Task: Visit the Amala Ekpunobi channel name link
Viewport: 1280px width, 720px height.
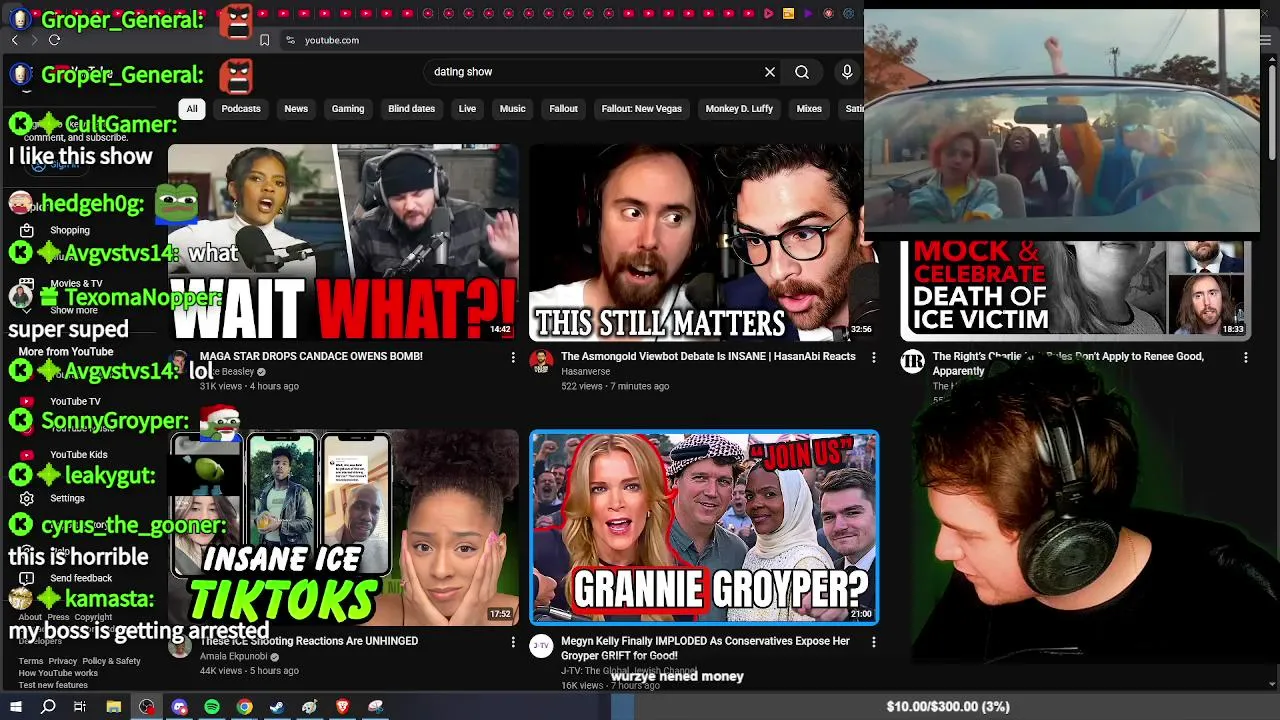Action: click(235, 656)
